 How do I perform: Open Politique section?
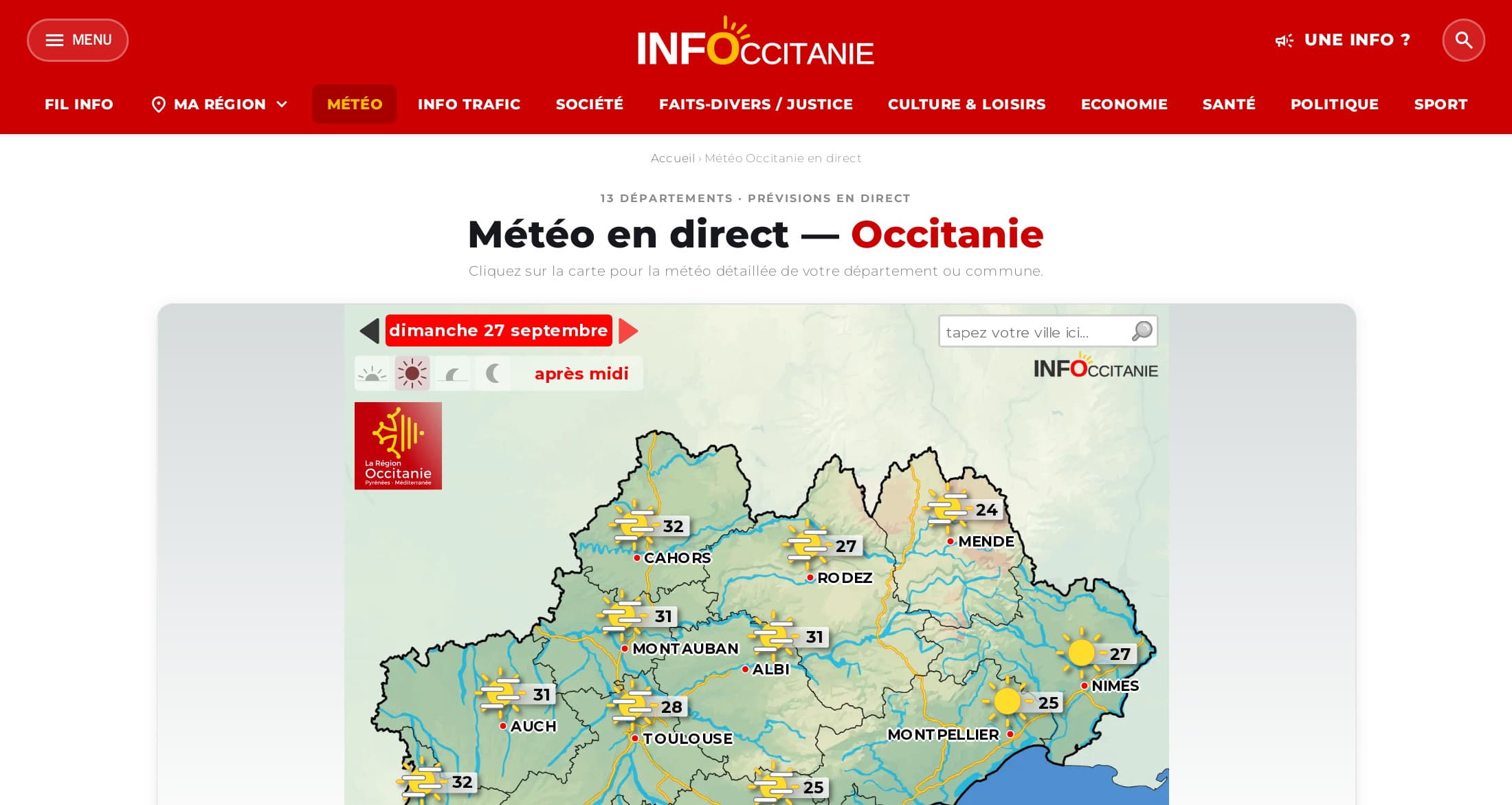(x=1334, y=104)
